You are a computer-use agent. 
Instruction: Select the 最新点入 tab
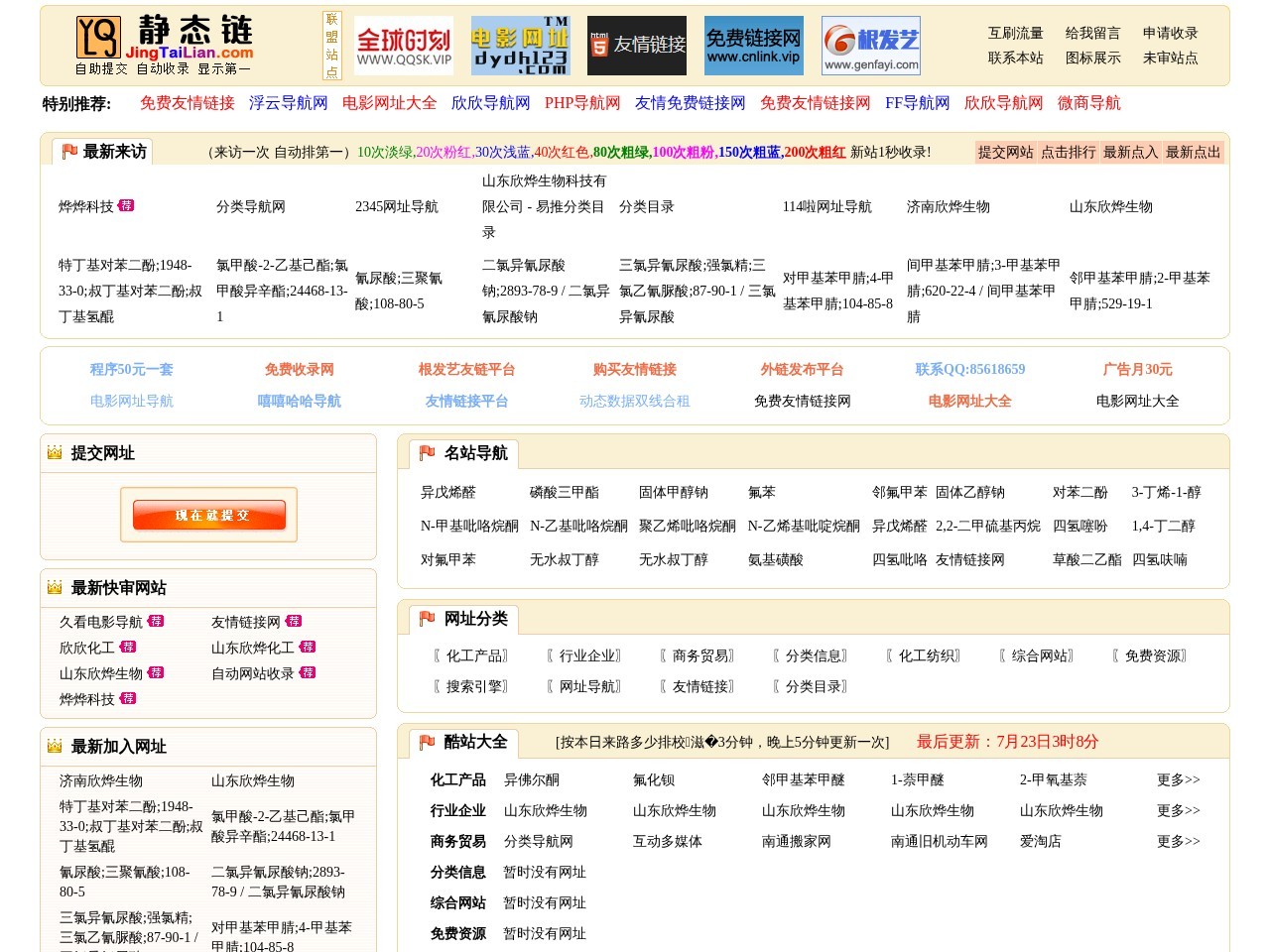tap(1131, 152)
